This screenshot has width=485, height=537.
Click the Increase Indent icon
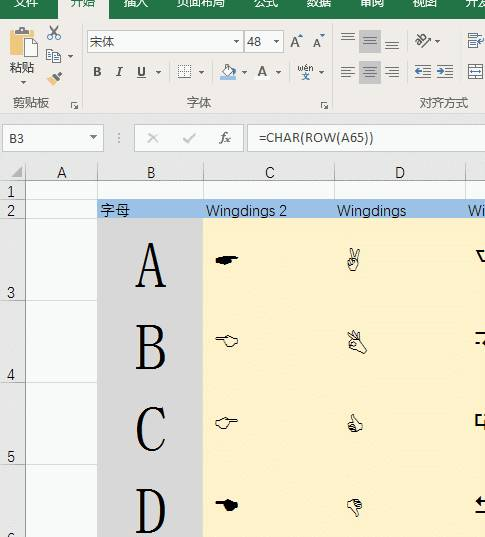[x=445, y=72]
